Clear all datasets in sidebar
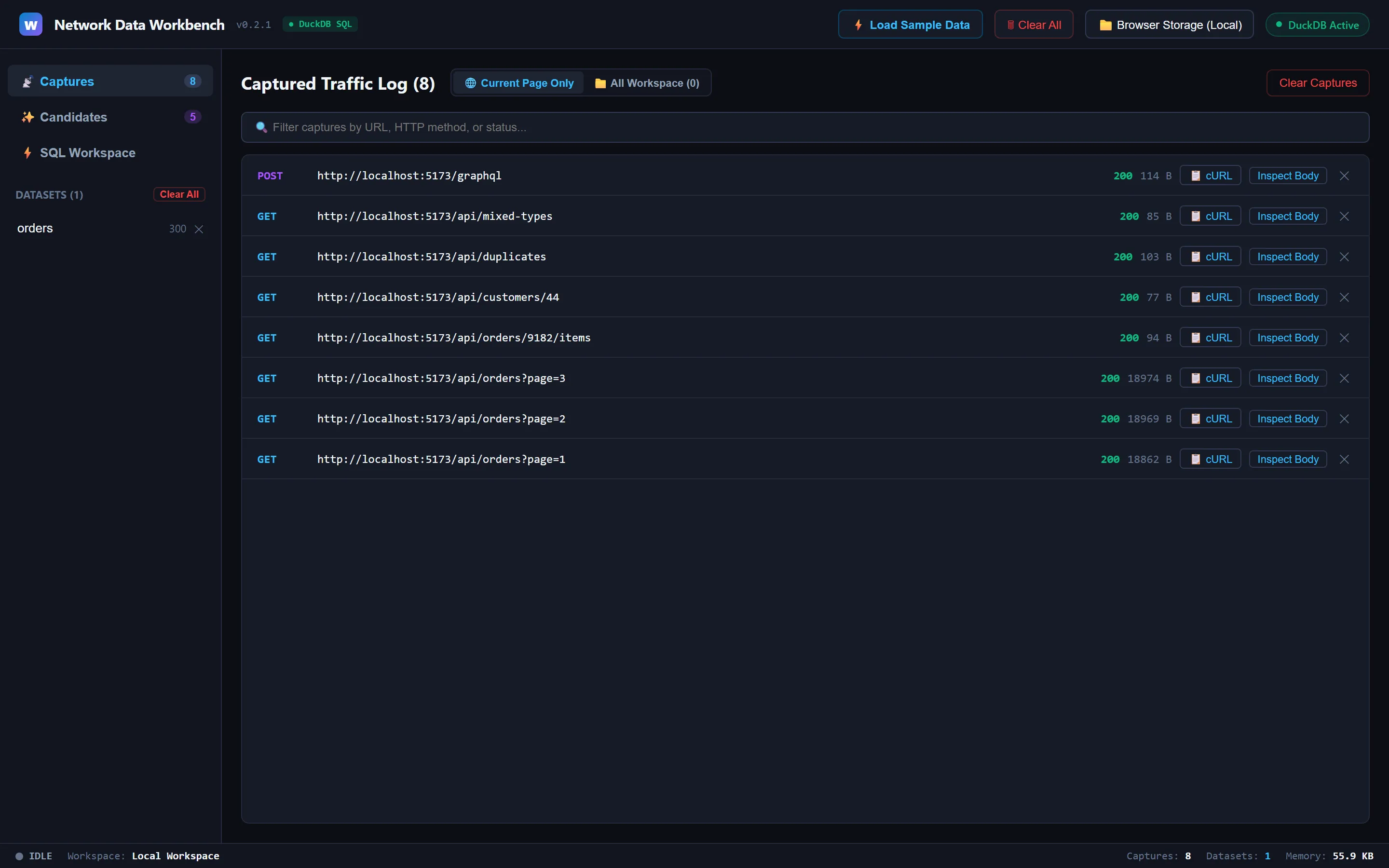This screenshot has width=1389, height=868. coord(179,194)
